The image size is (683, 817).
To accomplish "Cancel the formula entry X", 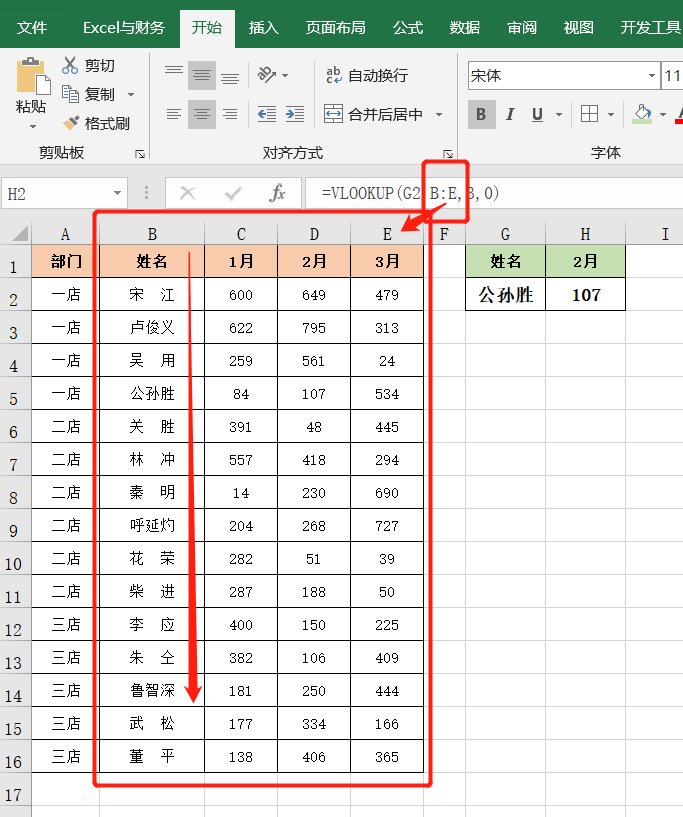I will (188, 194).
